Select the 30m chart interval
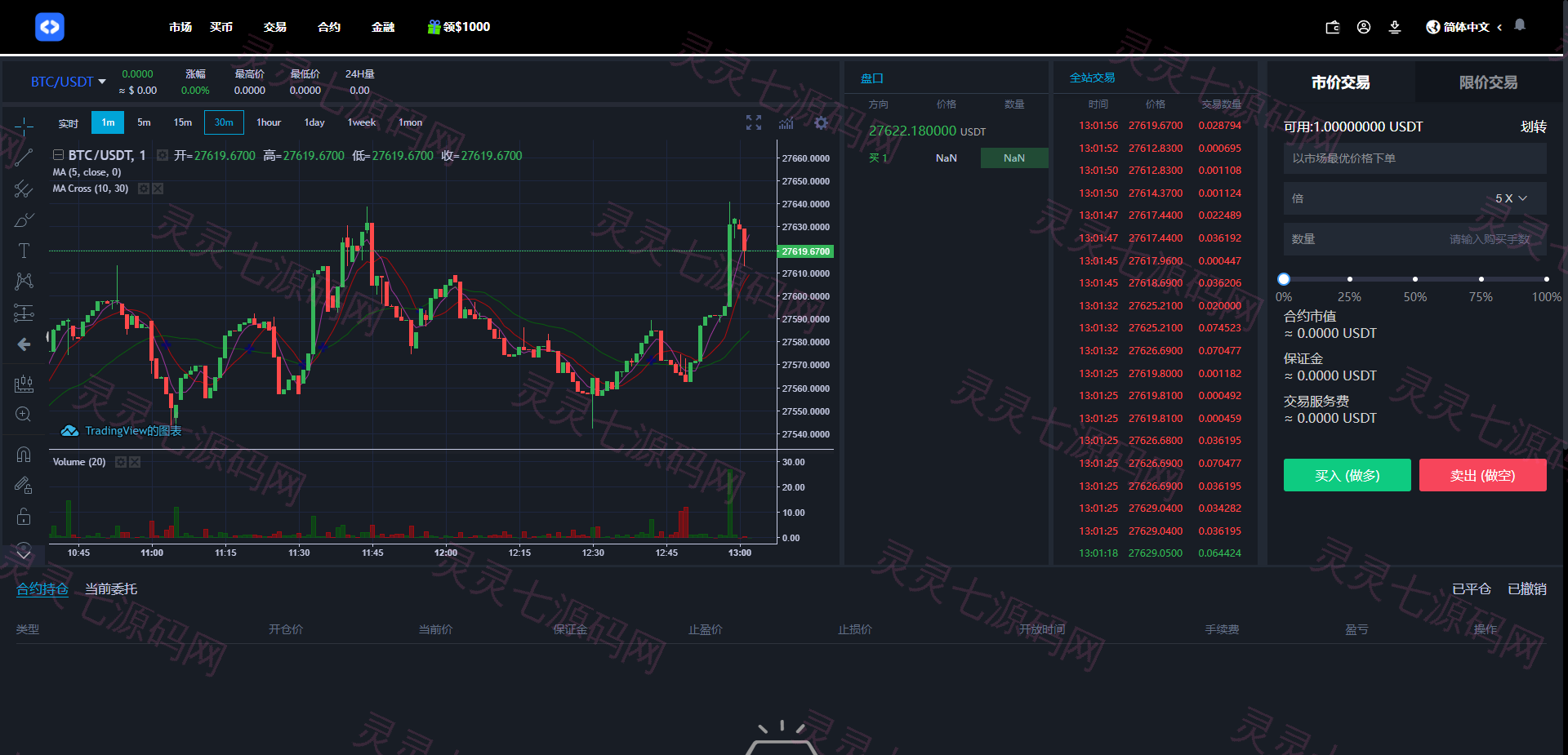This screenshot has height=755, width=1568. pos(224,122)
